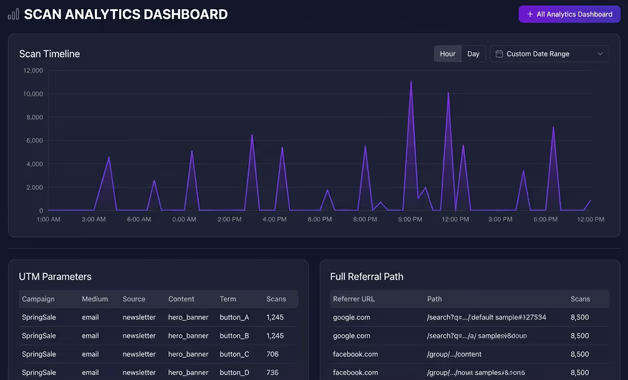Click hero_banner in the button_A row
The image size is (628, 380).
(x=188, y=318)
